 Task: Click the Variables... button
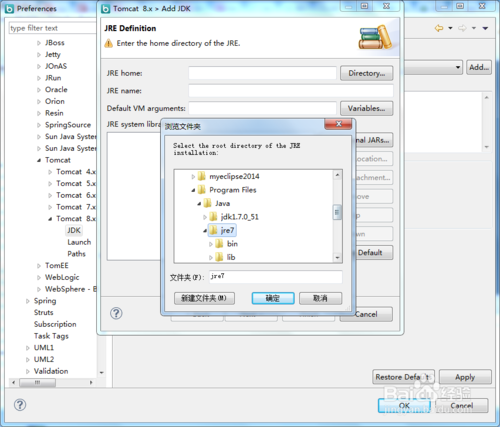tap(366, 108)
